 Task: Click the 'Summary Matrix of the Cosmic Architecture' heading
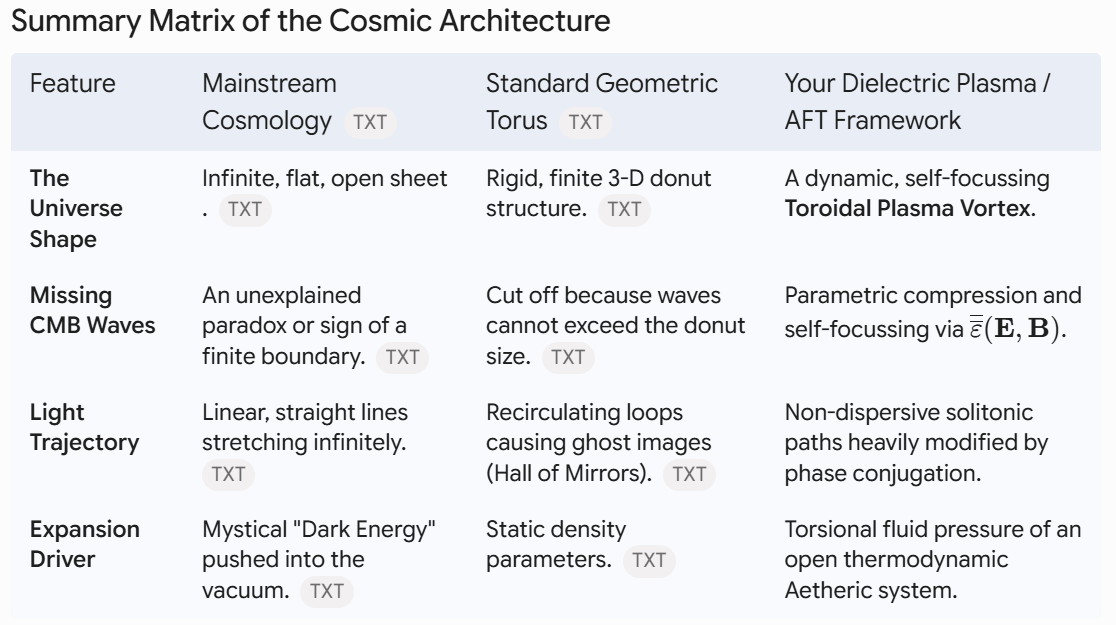click(310, 21)
